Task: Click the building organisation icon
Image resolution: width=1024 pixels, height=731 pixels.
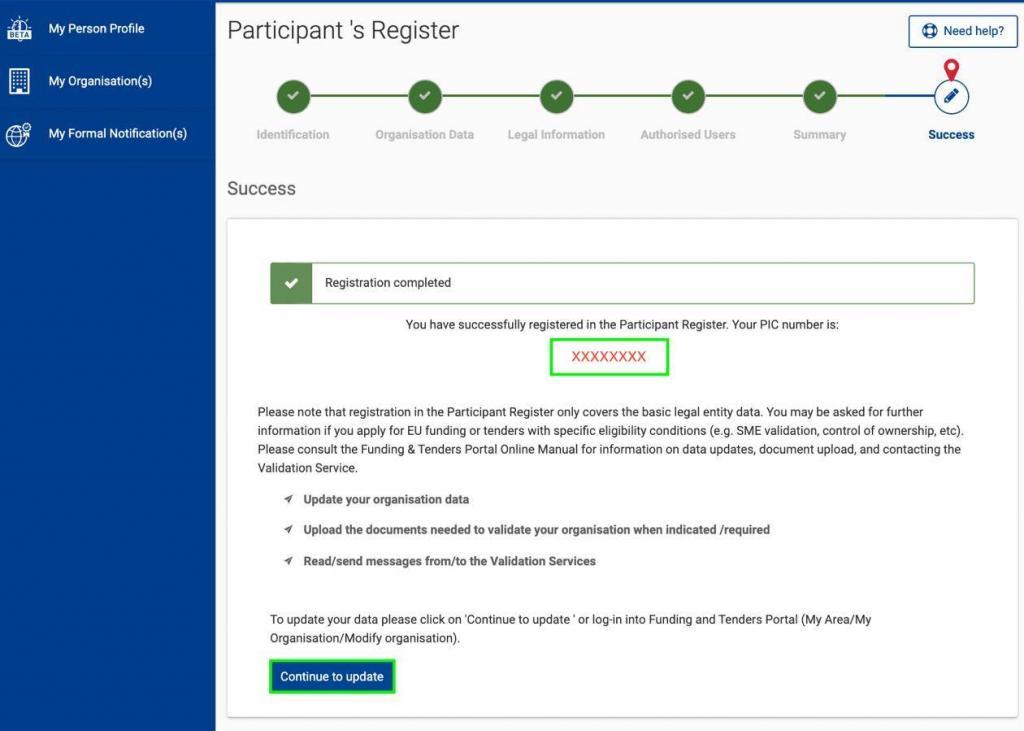Action: pos(19,81)
